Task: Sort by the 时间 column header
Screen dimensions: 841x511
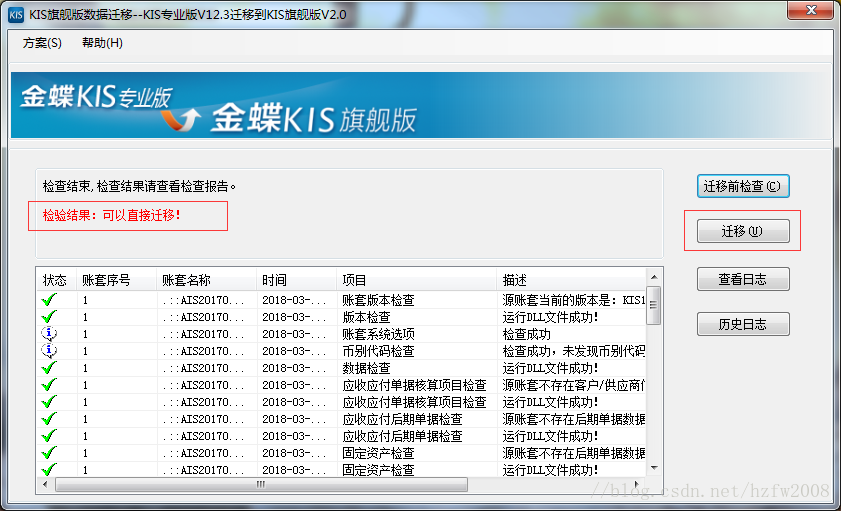Action: pyautogui.click(x=297, y=280)
